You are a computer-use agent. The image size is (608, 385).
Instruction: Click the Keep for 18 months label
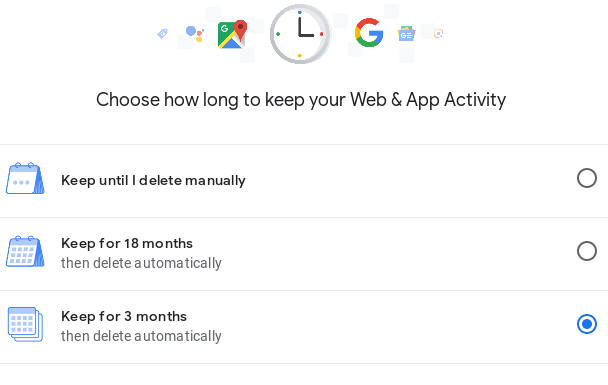(127, 243)
